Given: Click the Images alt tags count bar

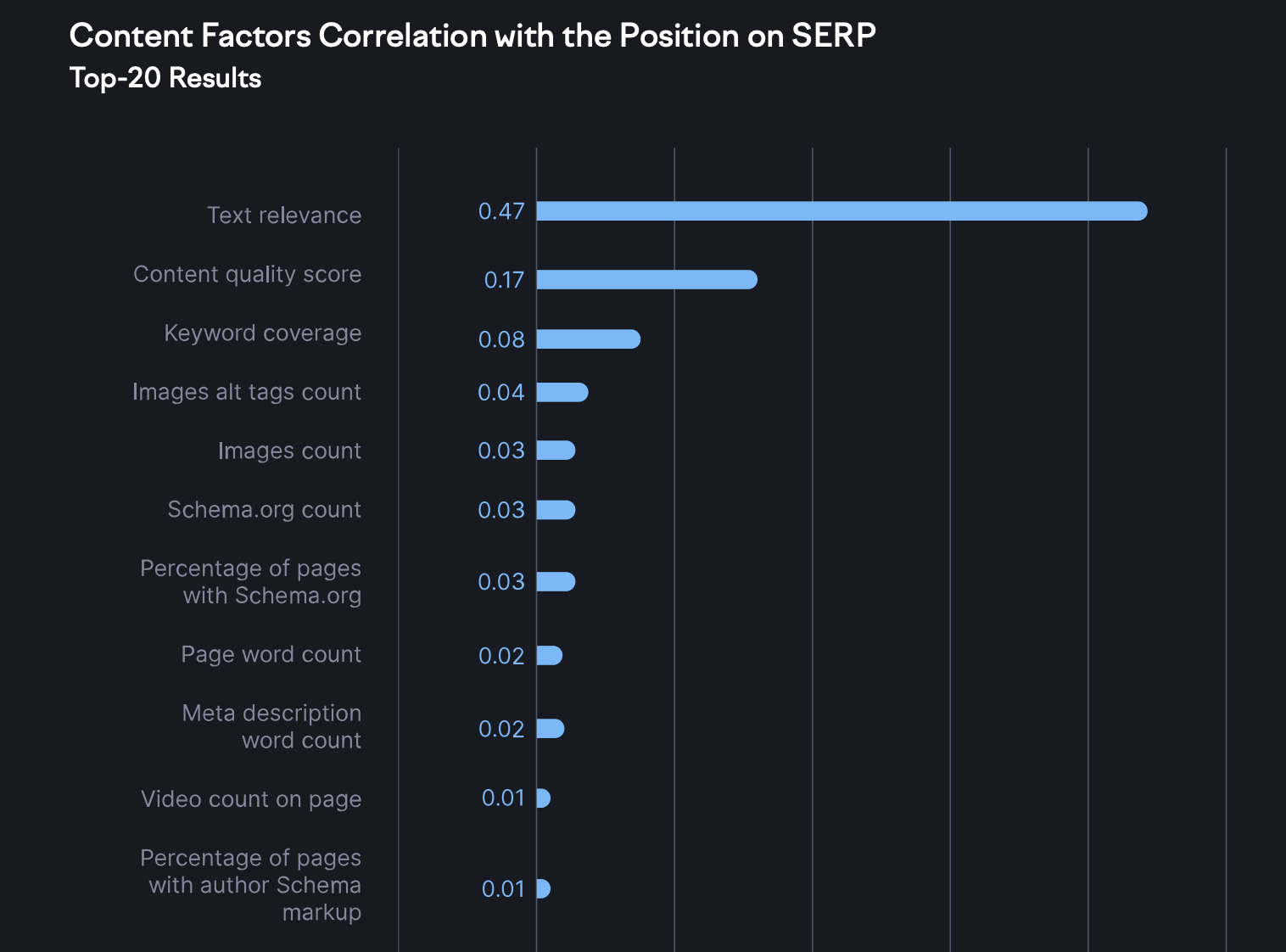Looking at the screenshot, I should click(x=562, y=392).
